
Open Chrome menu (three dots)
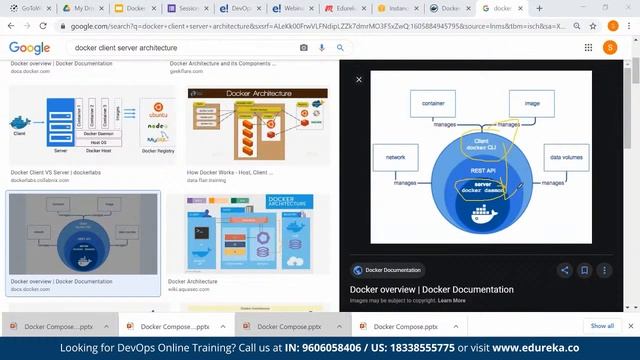point(629,26)
